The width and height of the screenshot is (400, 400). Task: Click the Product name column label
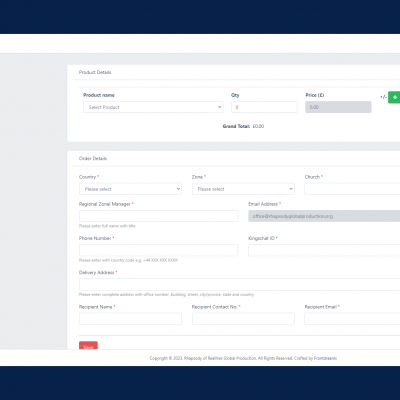[x=99, y=95]
